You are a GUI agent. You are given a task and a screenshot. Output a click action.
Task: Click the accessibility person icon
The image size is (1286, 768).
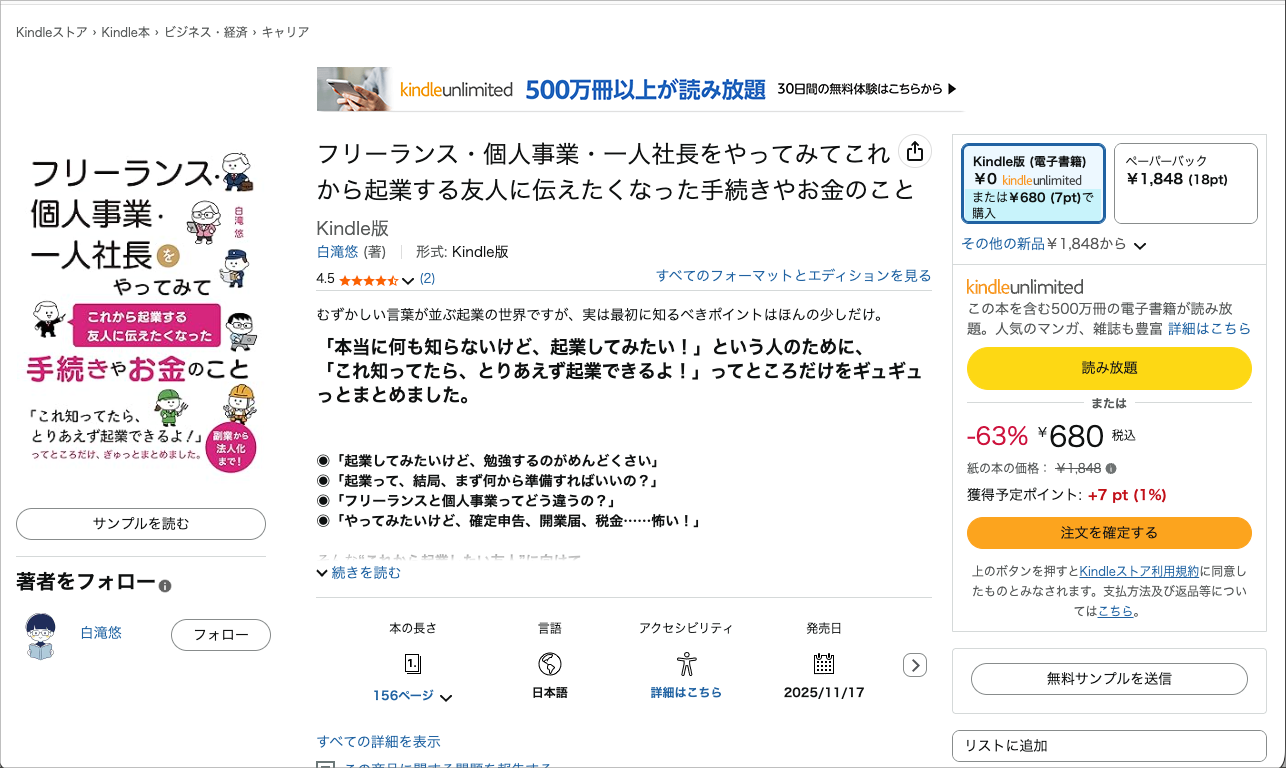[685, 662]
